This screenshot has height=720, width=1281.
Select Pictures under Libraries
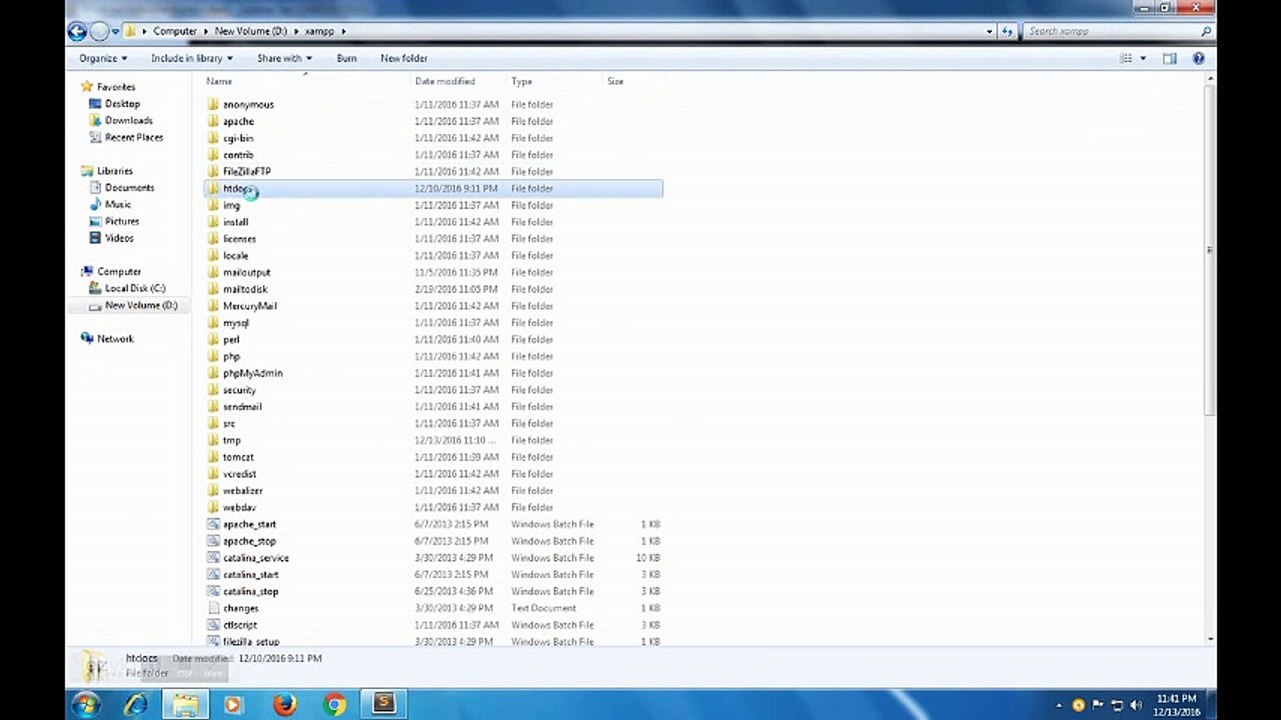point(122,221)
